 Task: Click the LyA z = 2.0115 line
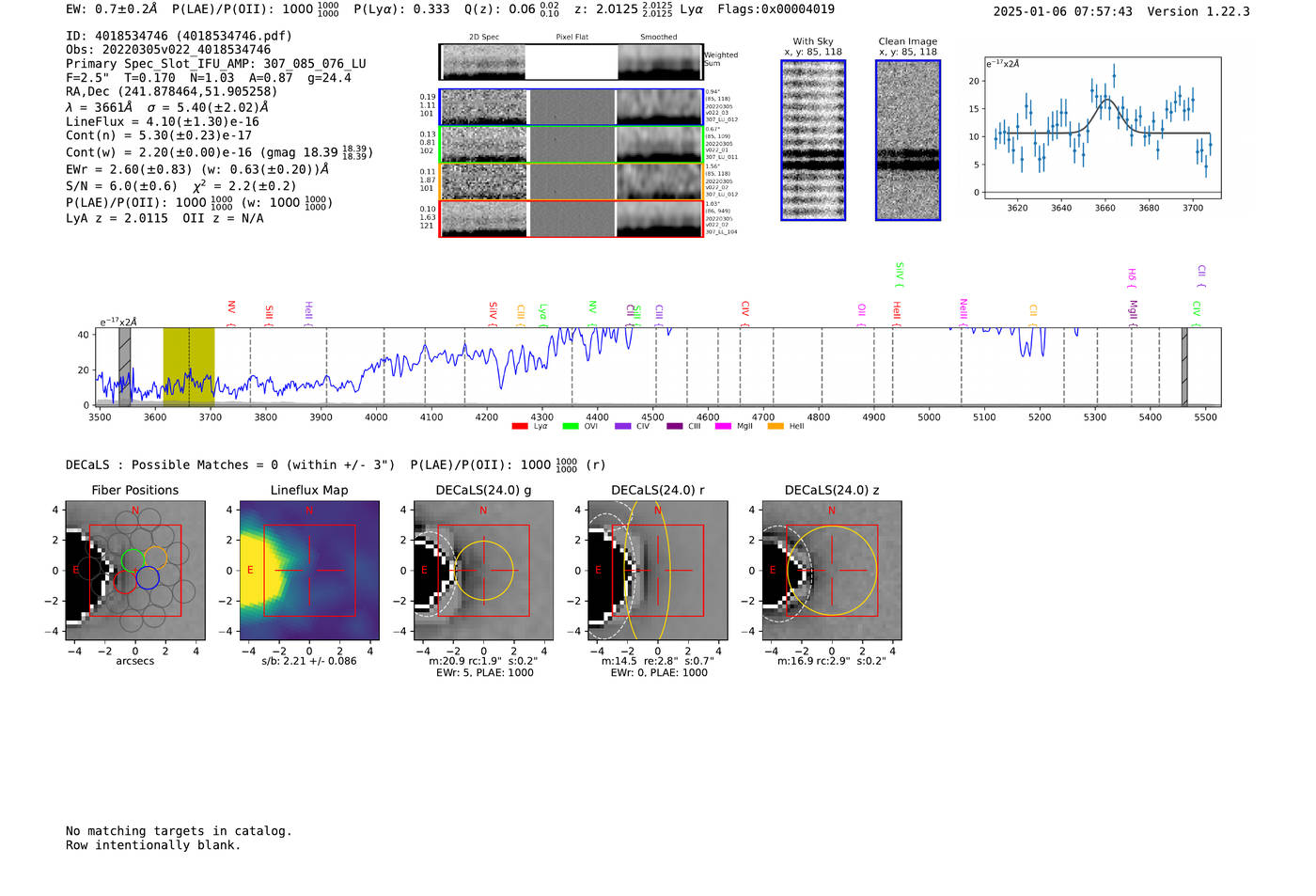117,218
